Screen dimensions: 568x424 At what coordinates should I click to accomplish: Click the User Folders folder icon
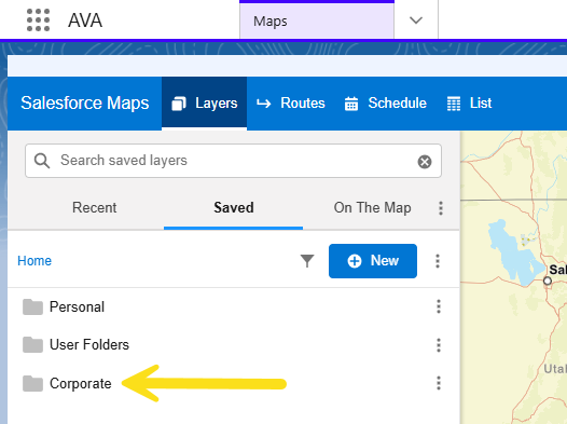[33, 345]
